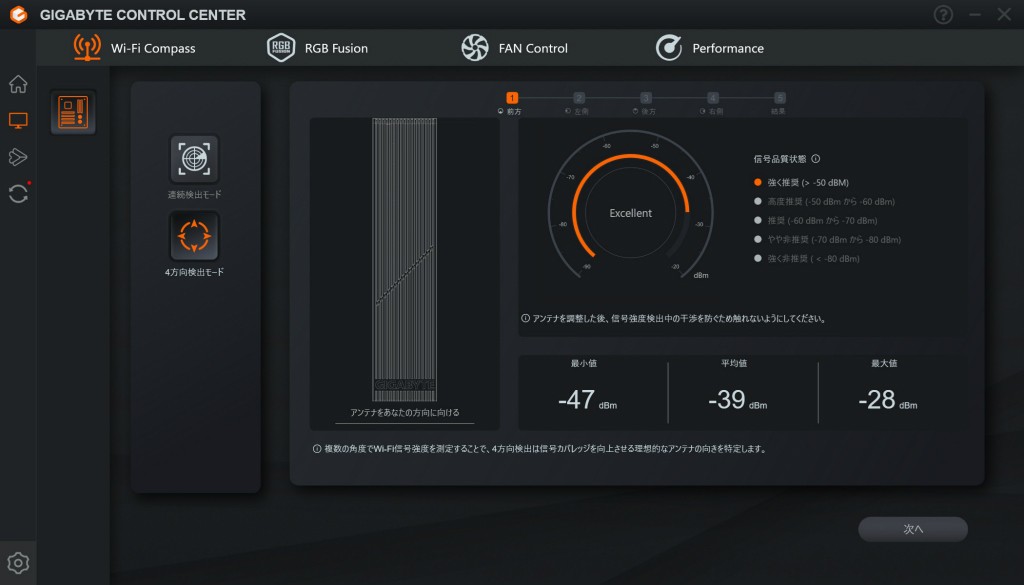Viewport: 1024px width, 585px height.
Task: Click the maximum value -28 dBm
Action: (888, 400)
